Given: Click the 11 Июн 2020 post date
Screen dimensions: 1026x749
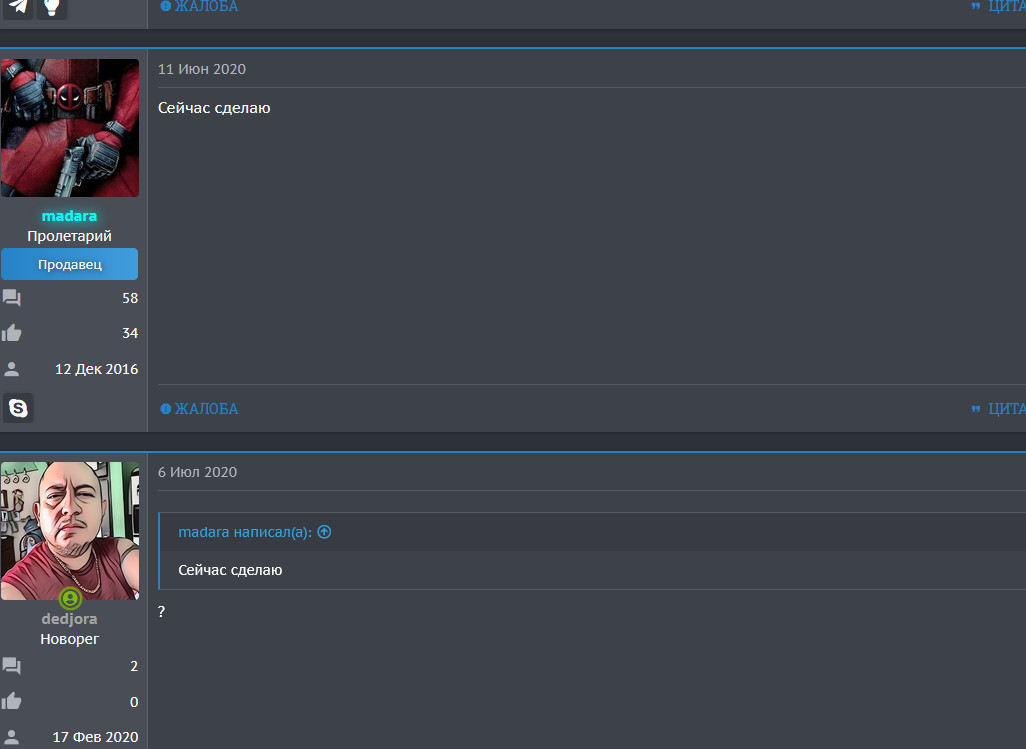Looking at the screenshot, I should (202, 69).
